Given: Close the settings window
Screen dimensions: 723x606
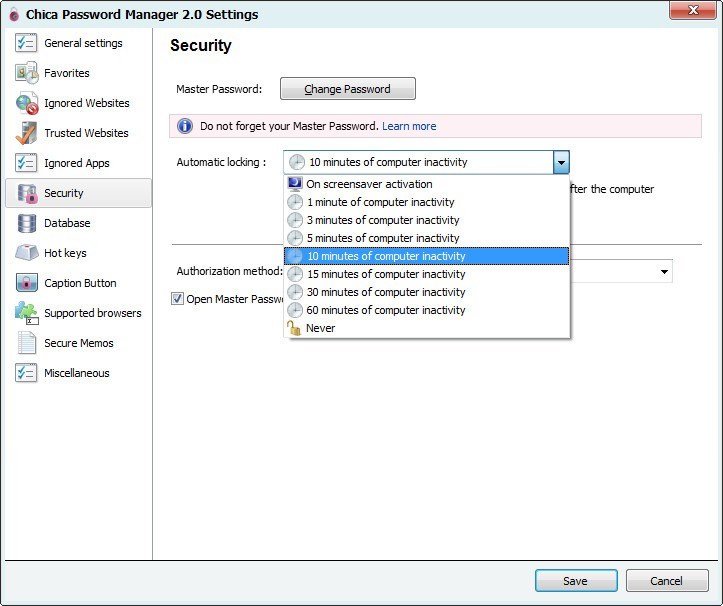Looking at the screenshot, I should click(x=693, y=10).
